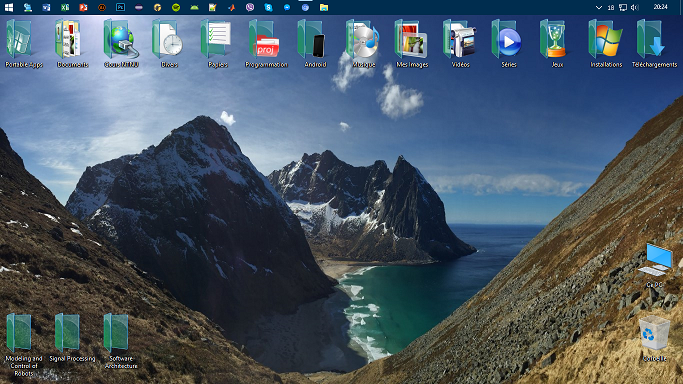Launch Viber from the taskbar
Image resolution: width=683 pixels, height=384 pixels.
click(250, 7)
